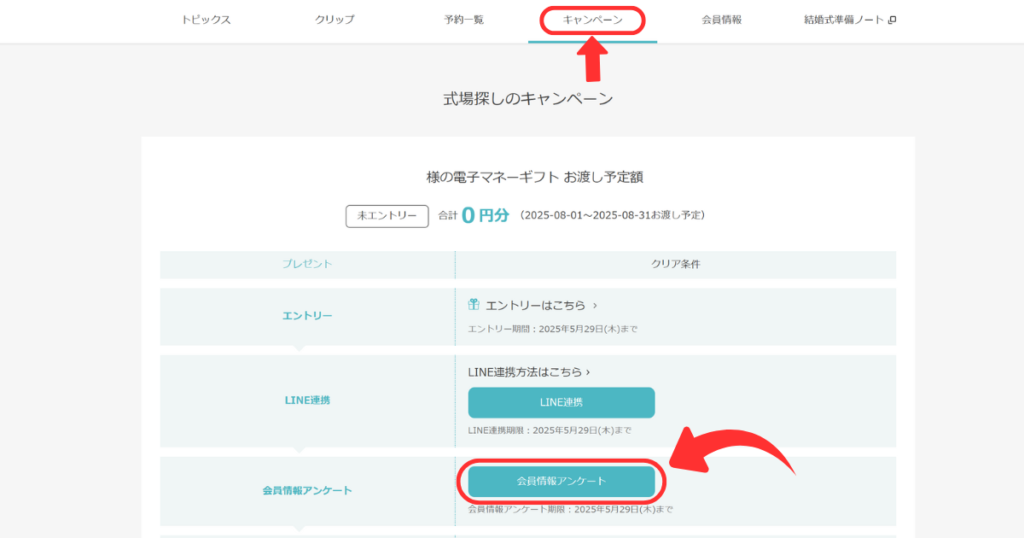The height and width of the screenshot is (538, 1024).
Task: Select the キャンペーン tab
Action: click(x=593, y=20)
